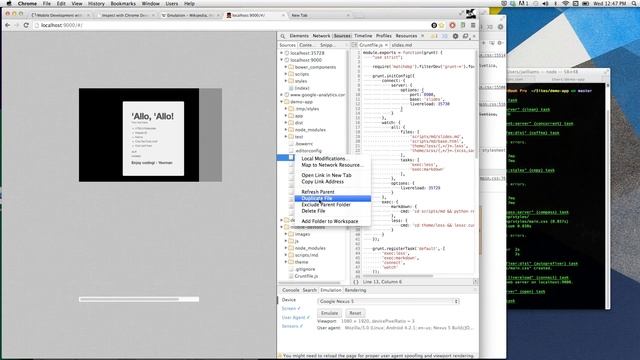Click the slide progress bar under the preview
The width and height of the screenshot is (640, 360).
click(x=139, y=299)
